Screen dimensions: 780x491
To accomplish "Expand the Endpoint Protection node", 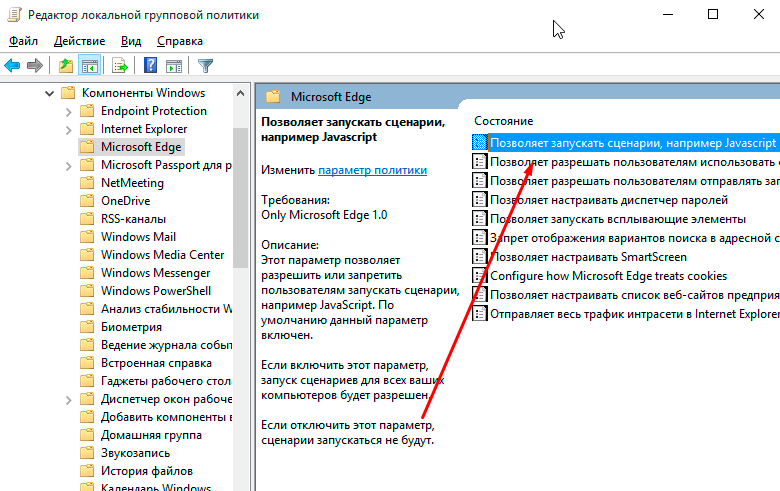I will 69,111.
